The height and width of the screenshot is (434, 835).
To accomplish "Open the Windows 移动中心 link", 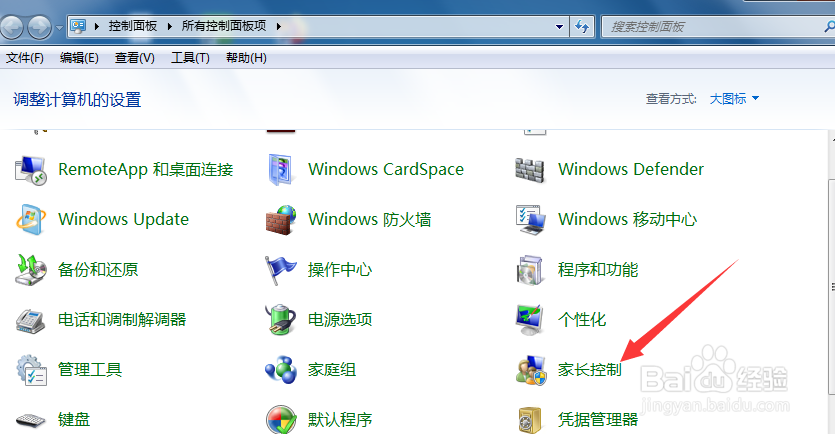I will coord(627,219).
